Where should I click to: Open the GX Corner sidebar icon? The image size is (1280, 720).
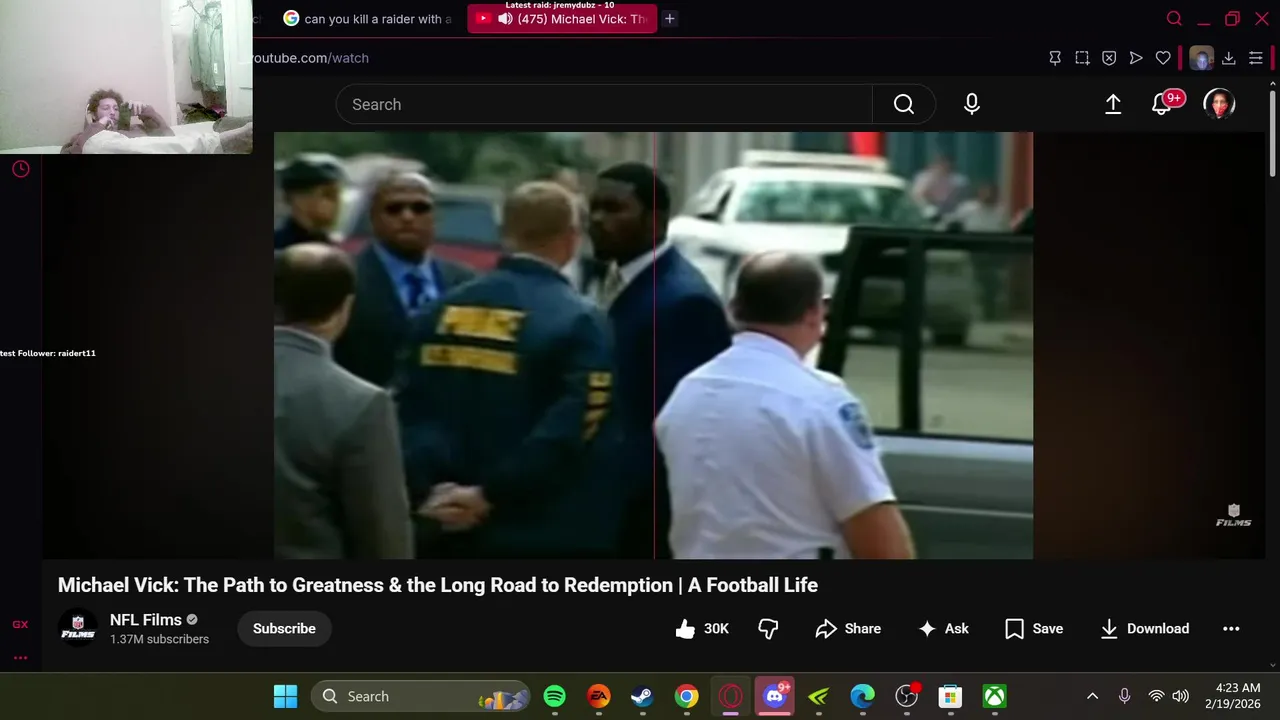pos(20,625)
